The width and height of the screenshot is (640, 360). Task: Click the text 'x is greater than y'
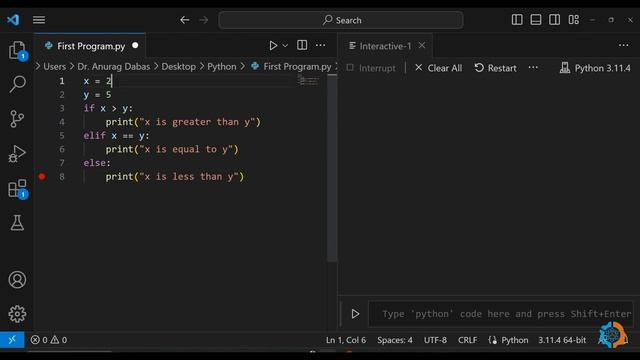[x=197, y=122]
